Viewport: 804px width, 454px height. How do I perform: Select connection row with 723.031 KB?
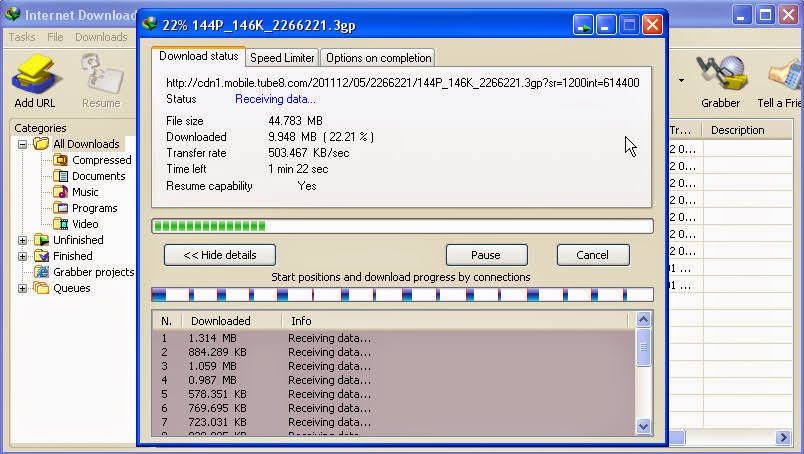(x=394, y=422)
